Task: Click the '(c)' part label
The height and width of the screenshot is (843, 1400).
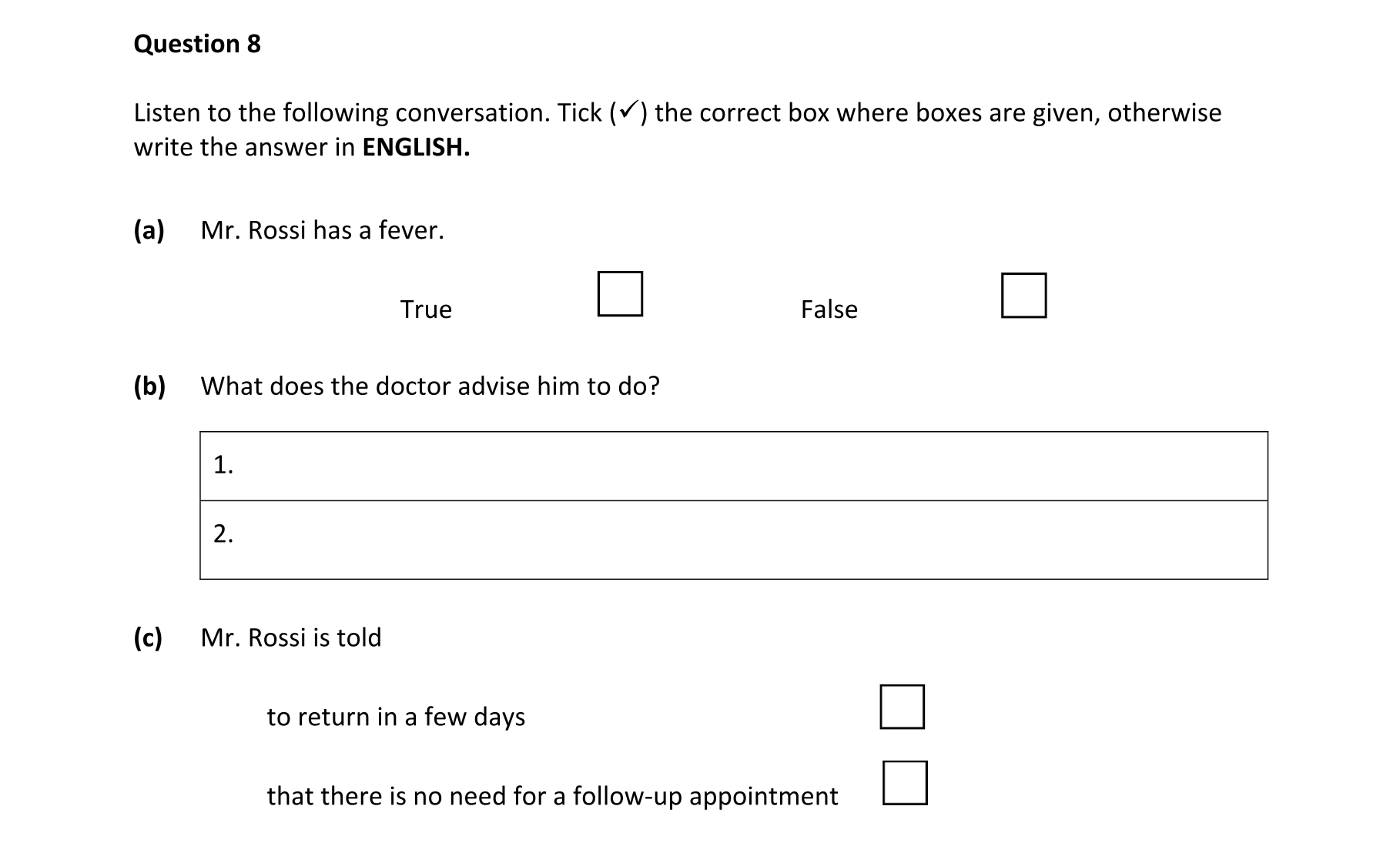Action: tap(148, 637)
